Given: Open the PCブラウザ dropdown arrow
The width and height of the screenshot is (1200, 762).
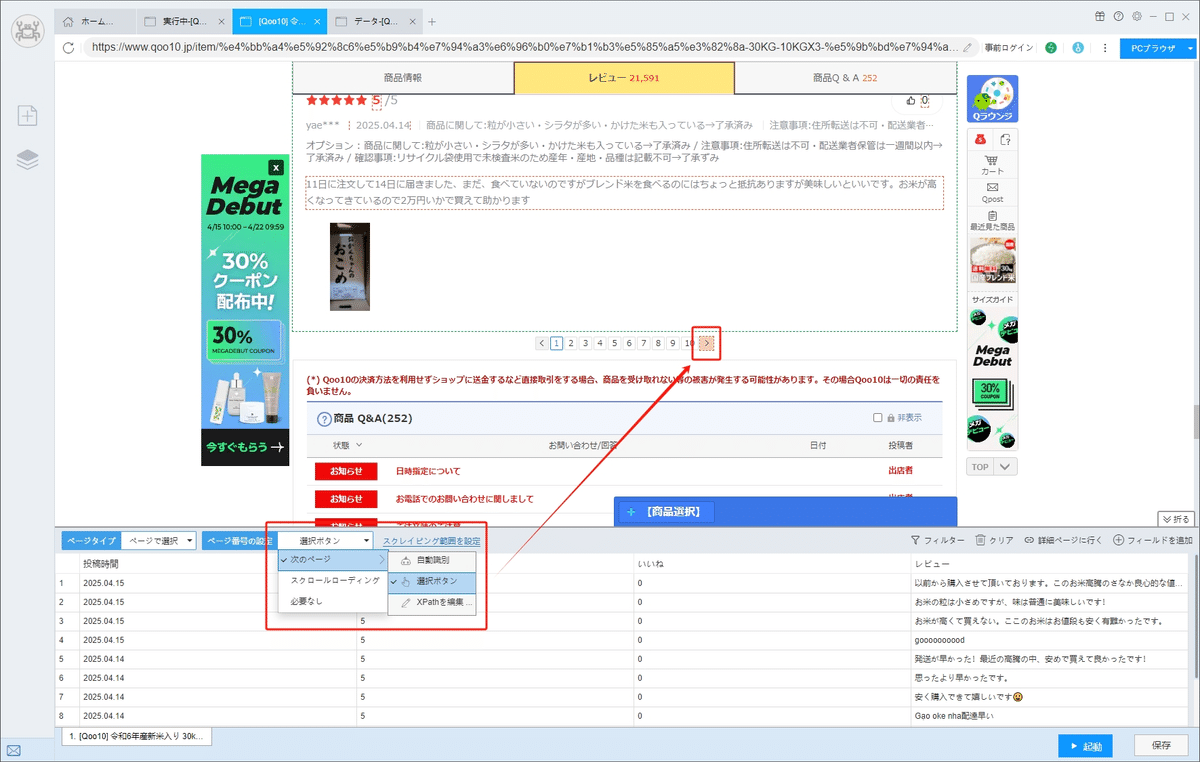Looking at the screenshot, I should pyautogui.click(x=1190, y=47).
